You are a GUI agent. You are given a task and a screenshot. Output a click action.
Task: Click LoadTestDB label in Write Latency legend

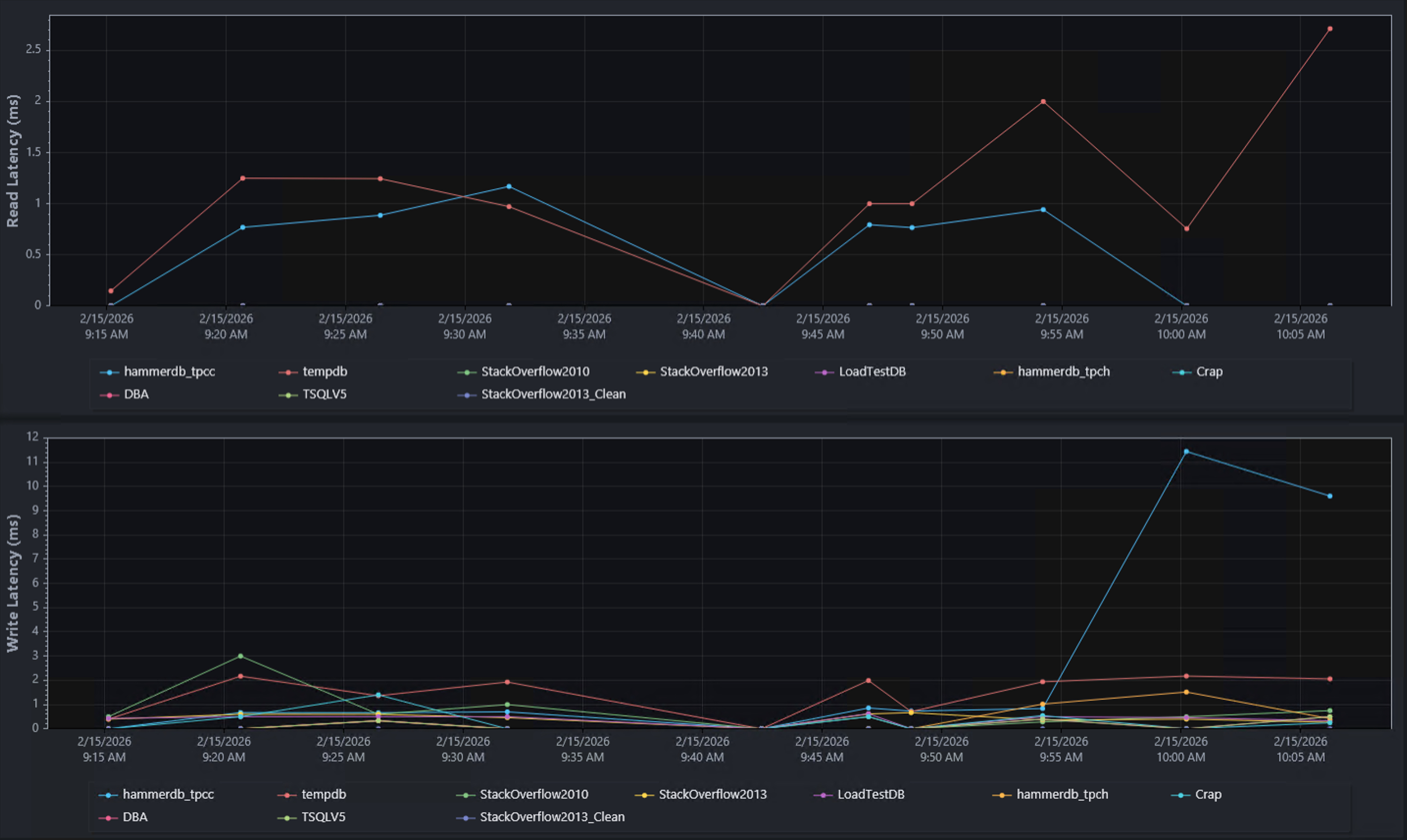tap(871, 795)
